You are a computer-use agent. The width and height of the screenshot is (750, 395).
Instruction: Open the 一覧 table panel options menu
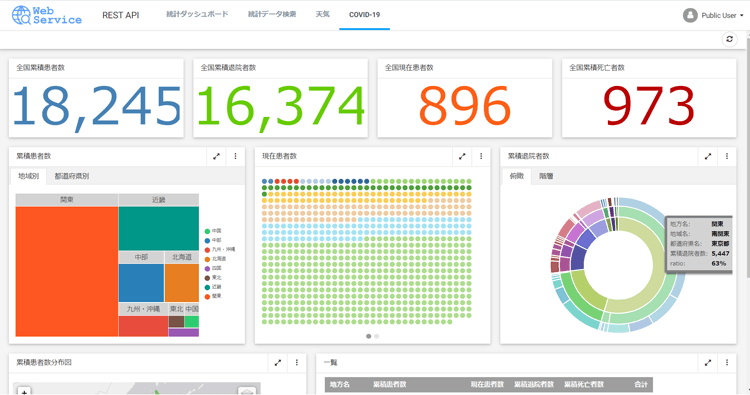coord(727,363)
